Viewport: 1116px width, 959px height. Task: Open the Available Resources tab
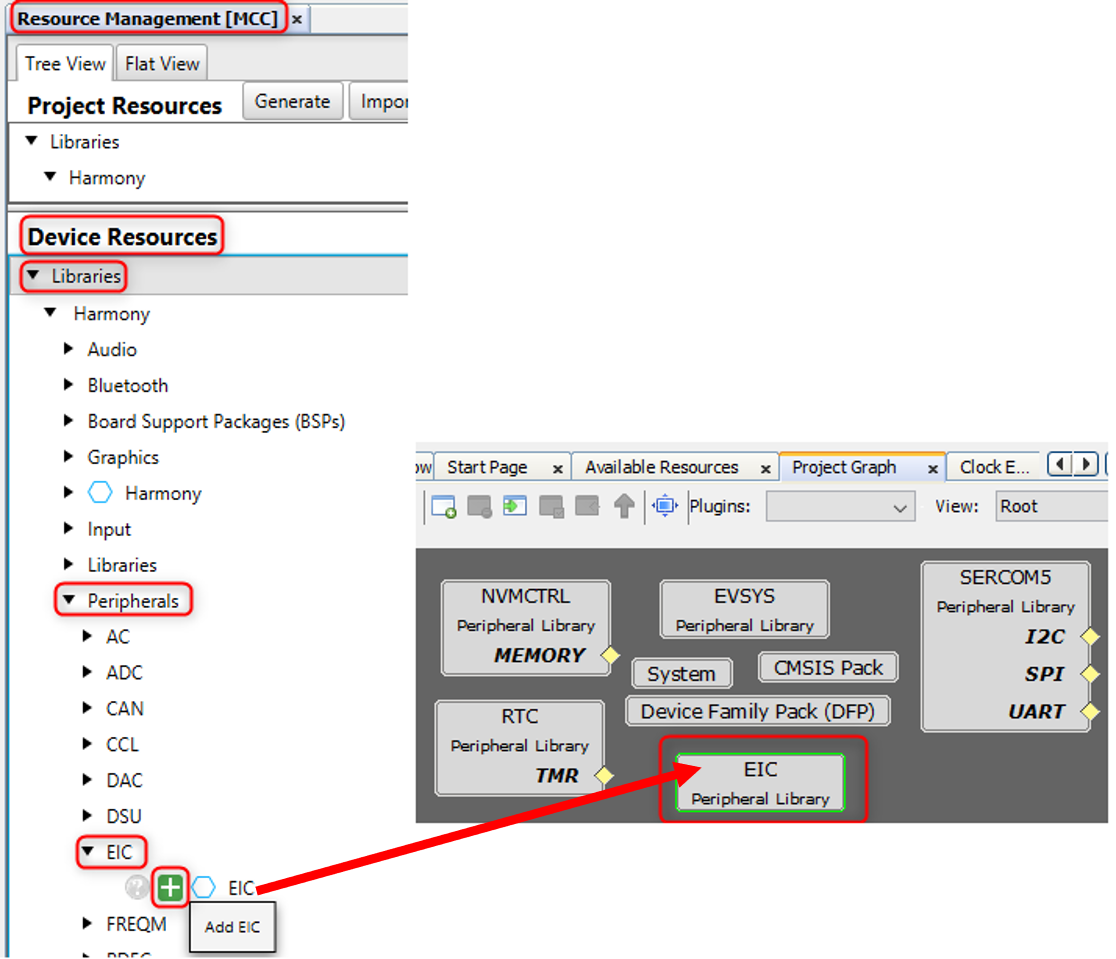(661, 467)
